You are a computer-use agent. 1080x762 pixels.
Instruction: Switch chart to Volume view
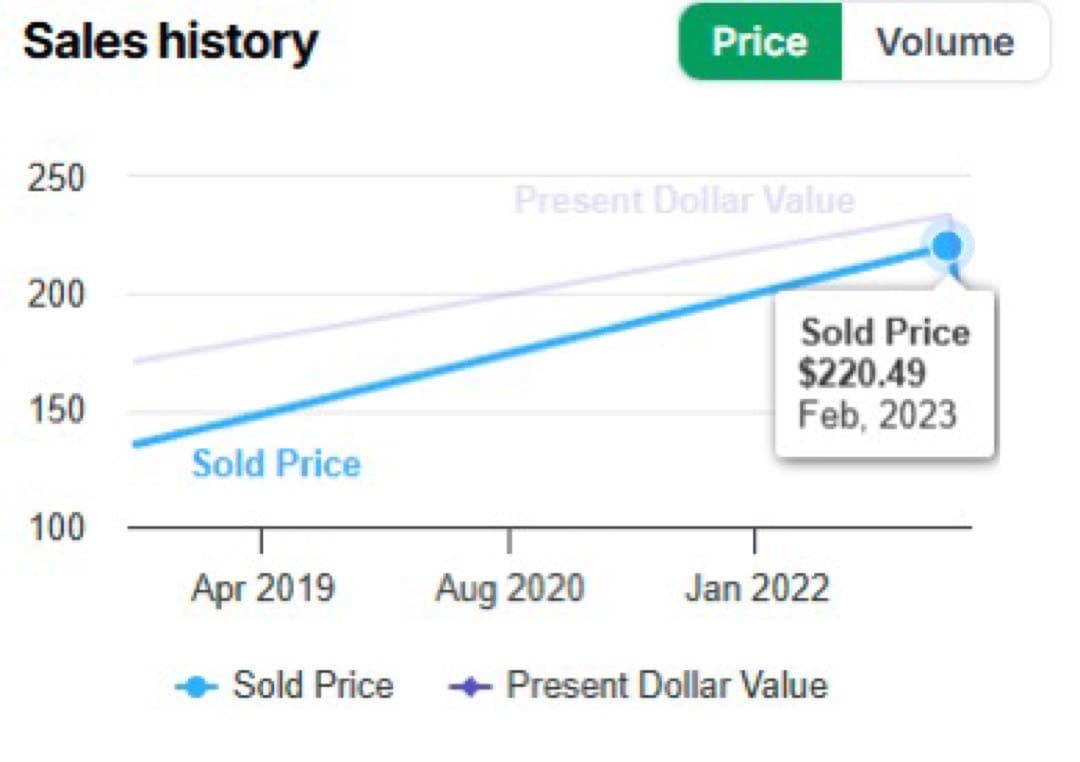tap(944, 42)
